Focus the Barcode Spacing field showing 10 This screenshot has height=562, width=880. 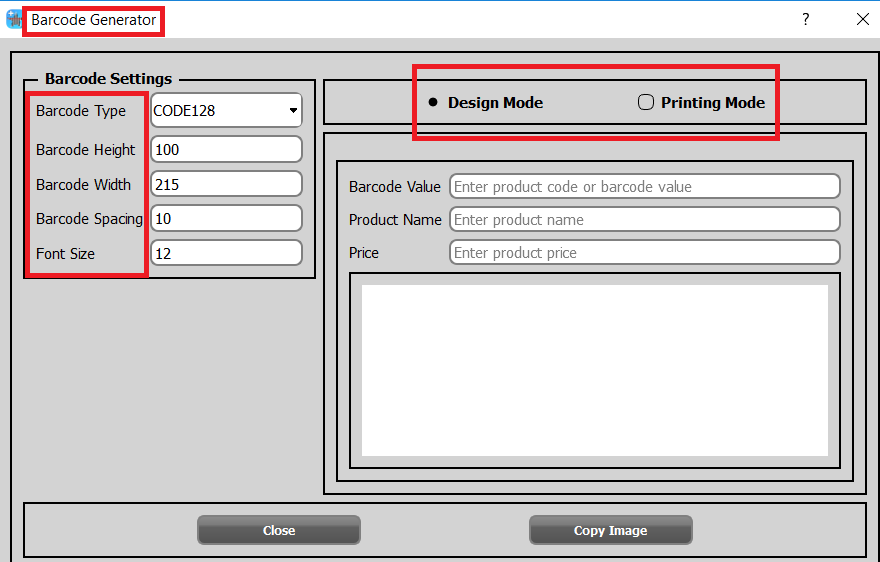tap(226, 219)
